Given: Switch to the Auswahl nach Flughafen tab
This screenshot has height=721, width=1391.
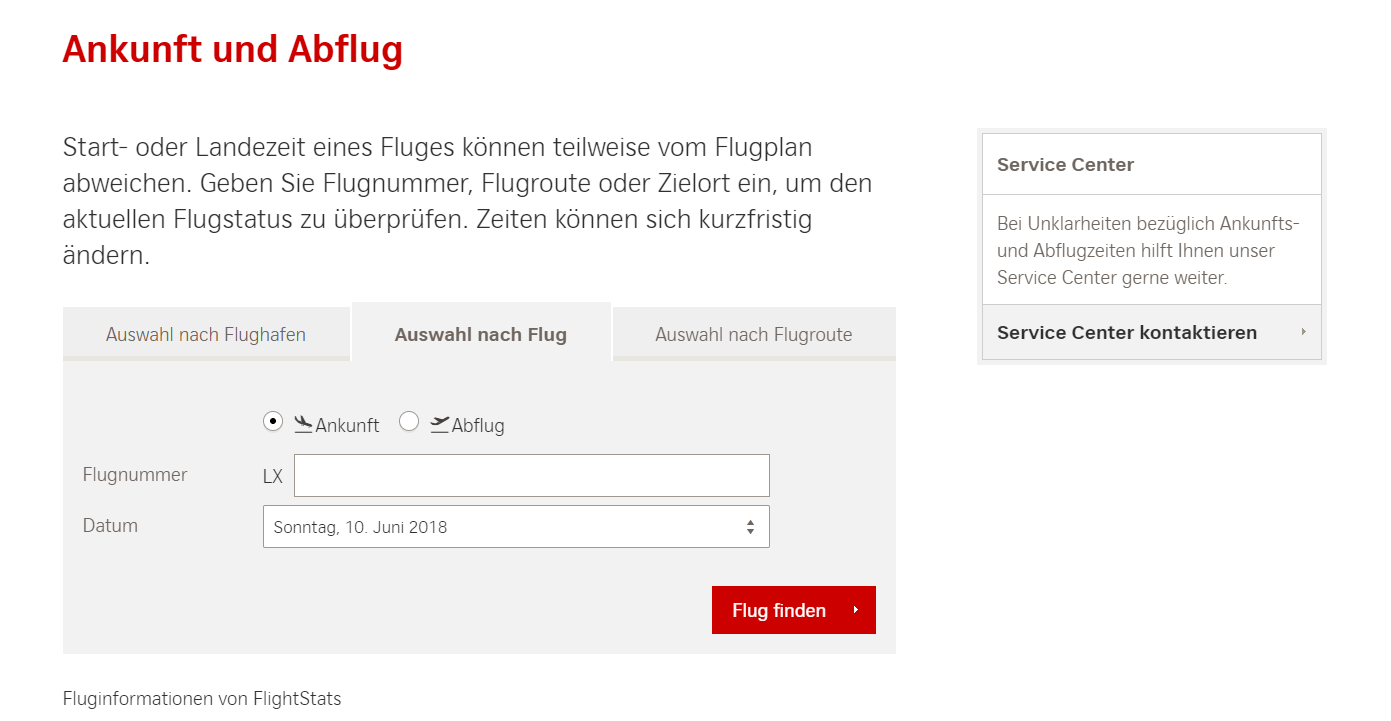Looking at the screenshot, I should [206, 334].
